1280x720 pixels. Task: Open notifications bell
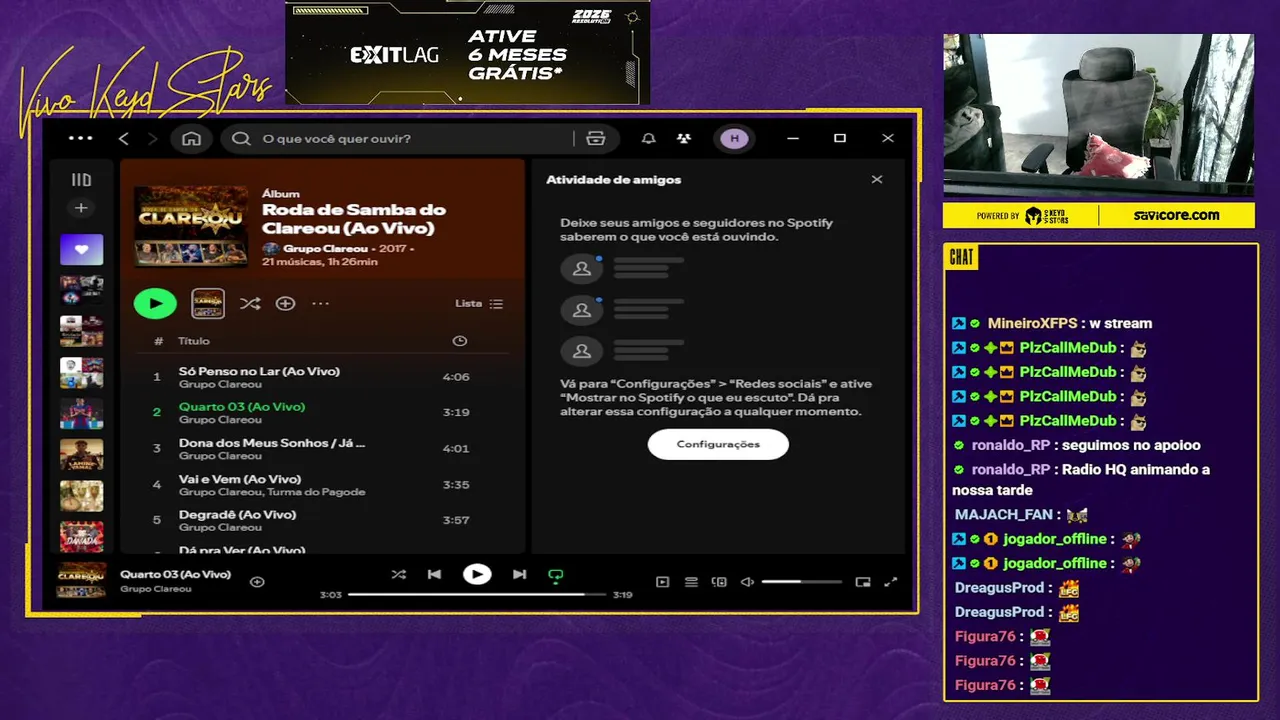coord(648,139)
